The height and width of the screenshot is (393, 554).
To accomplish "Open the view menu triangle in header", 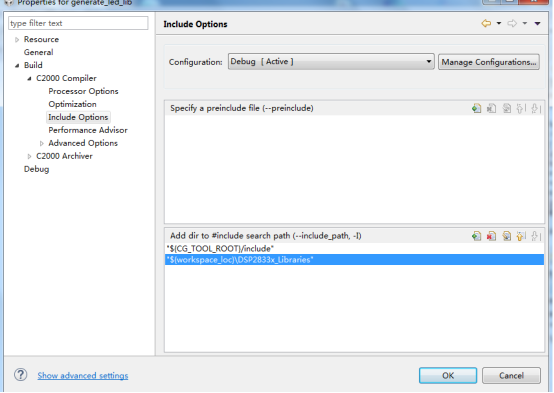I will pyautogui.click(x=537, y=24).
